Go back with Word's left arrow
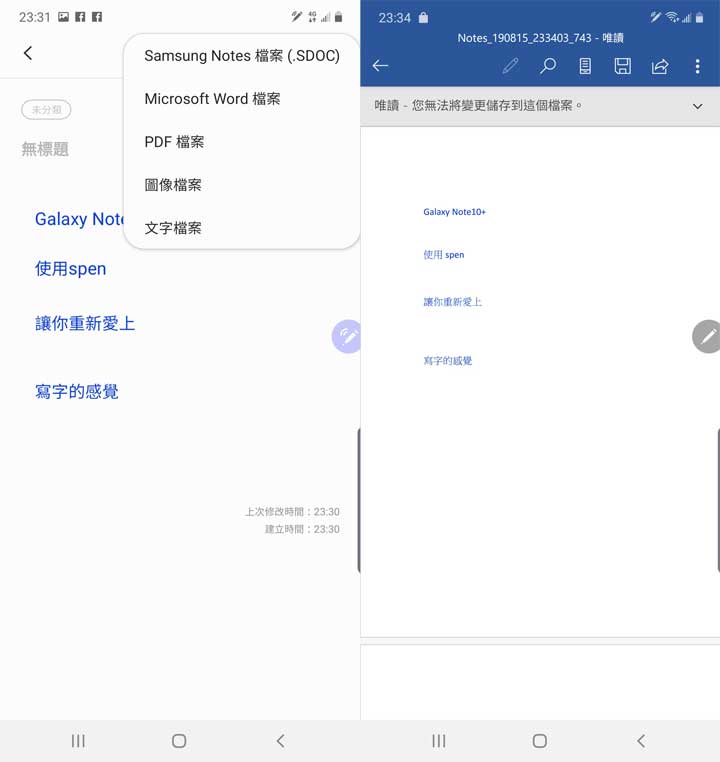 [380, 66]
